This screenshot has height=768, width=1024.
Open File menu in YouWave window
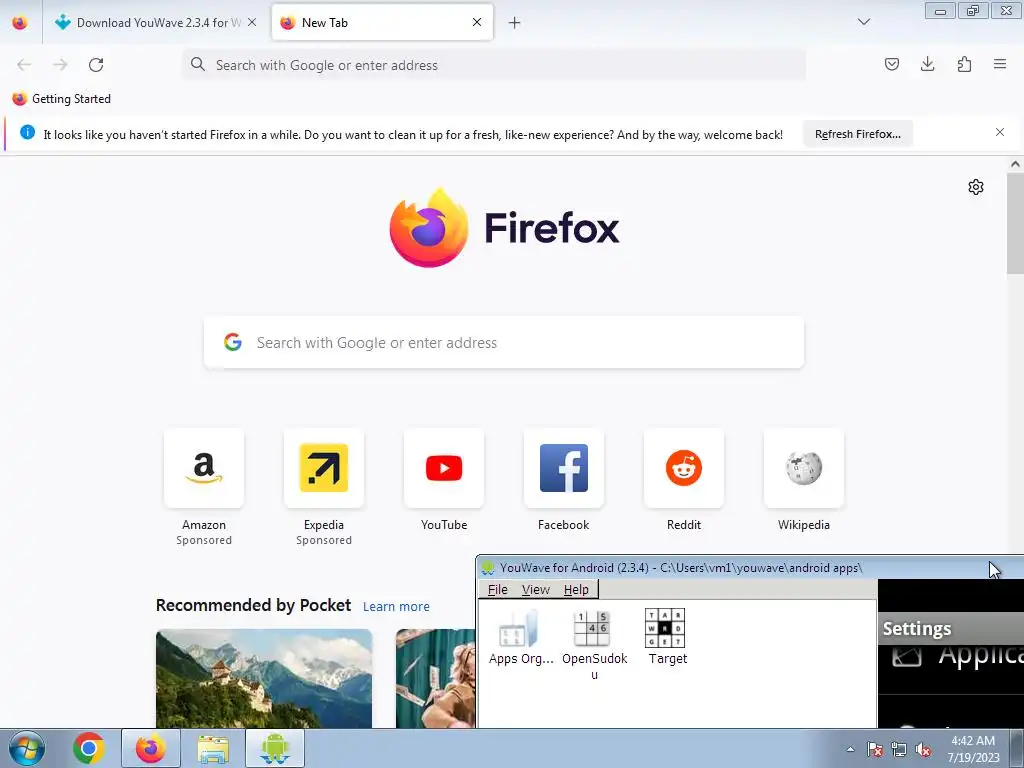coord(498,590)
